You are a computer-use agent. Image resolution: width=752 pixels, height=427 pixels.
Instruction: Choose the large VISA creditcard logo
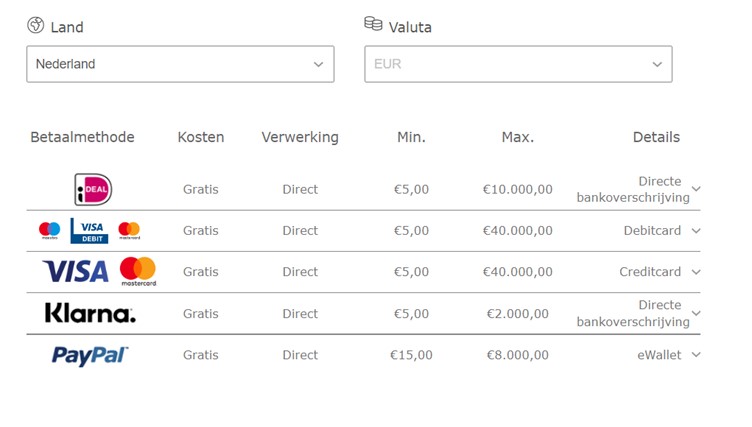pos(76,272)
